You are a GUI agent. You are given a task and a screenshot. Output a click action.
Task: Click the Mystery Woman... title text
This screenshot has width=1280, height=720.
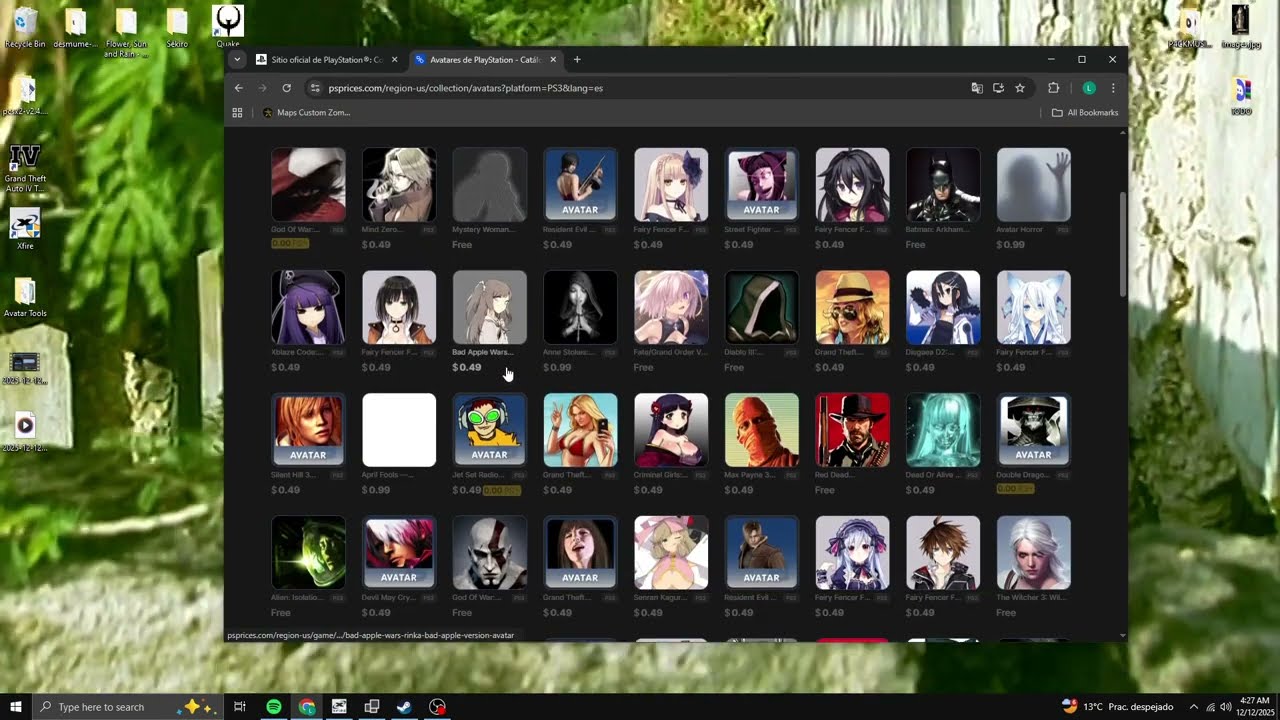tap(483, 230)
